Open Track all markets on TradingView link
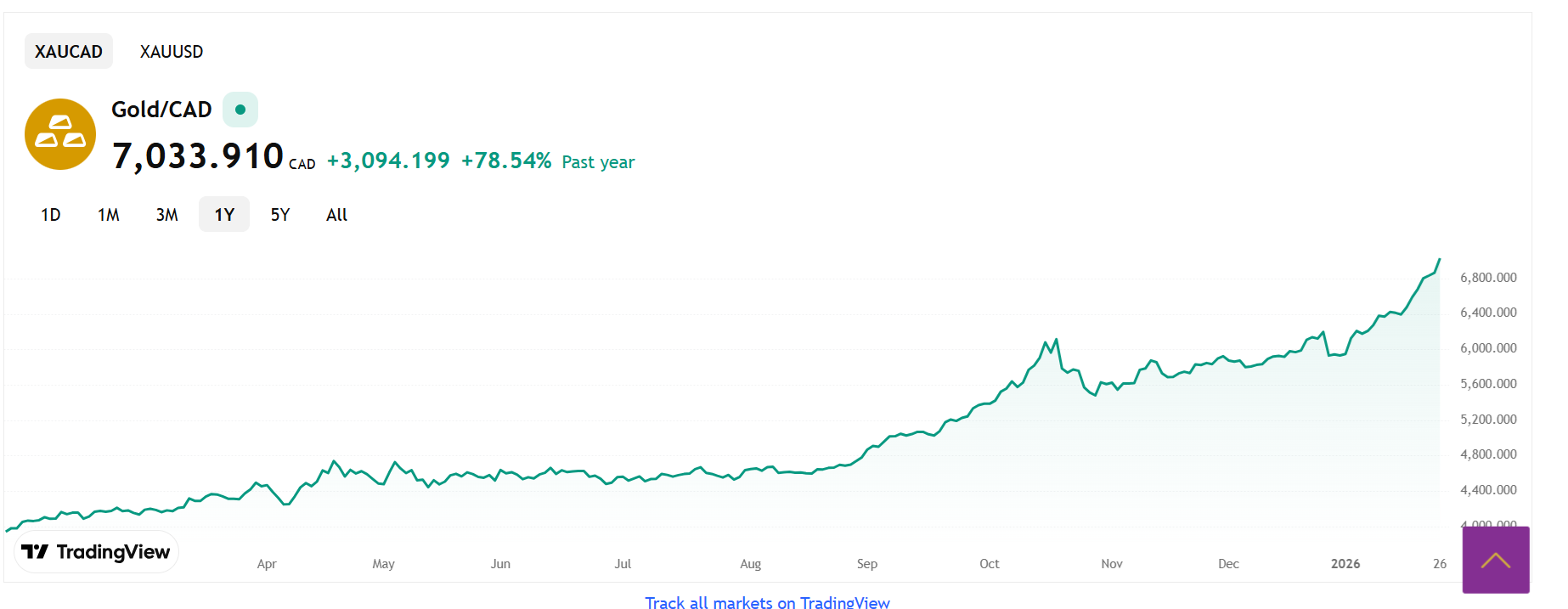The height and width of the screenshot is (609, 1568). click(x=767, y=602)
